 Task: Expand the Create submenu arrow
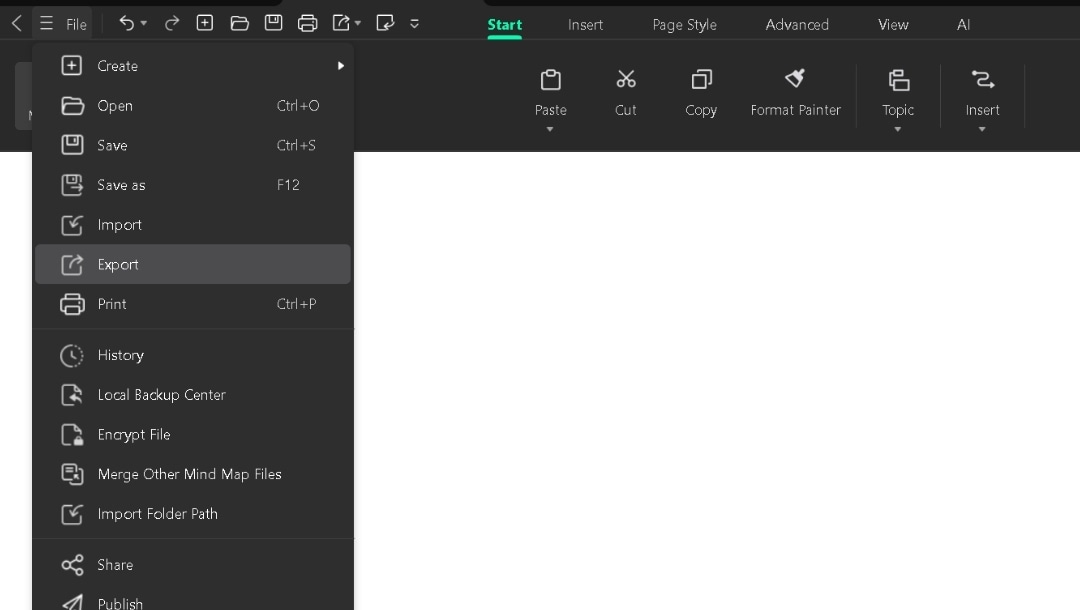tap(340, 66)
